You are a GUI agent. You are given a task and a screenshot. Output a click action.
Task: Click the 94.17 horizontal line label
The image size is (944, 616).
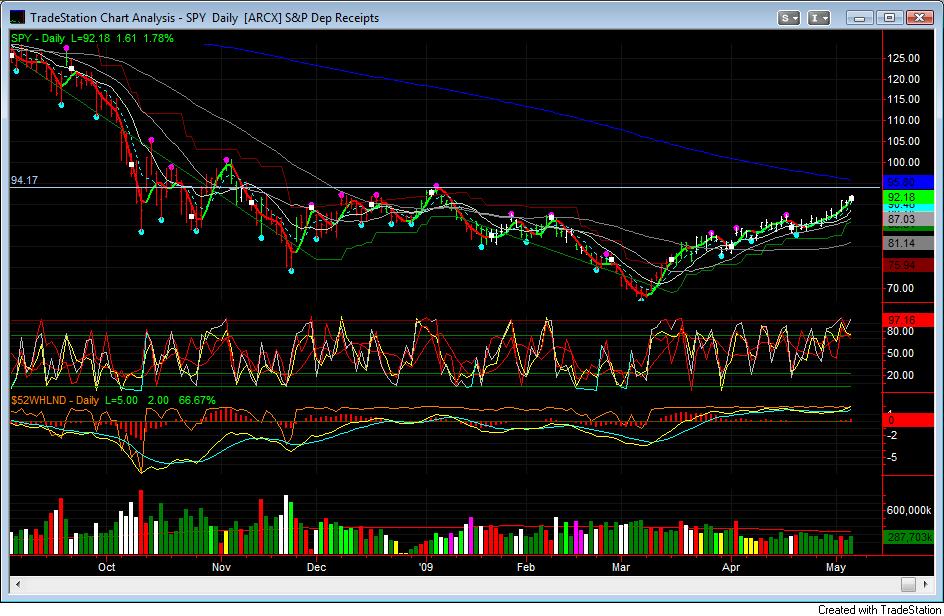click(24, 180)
